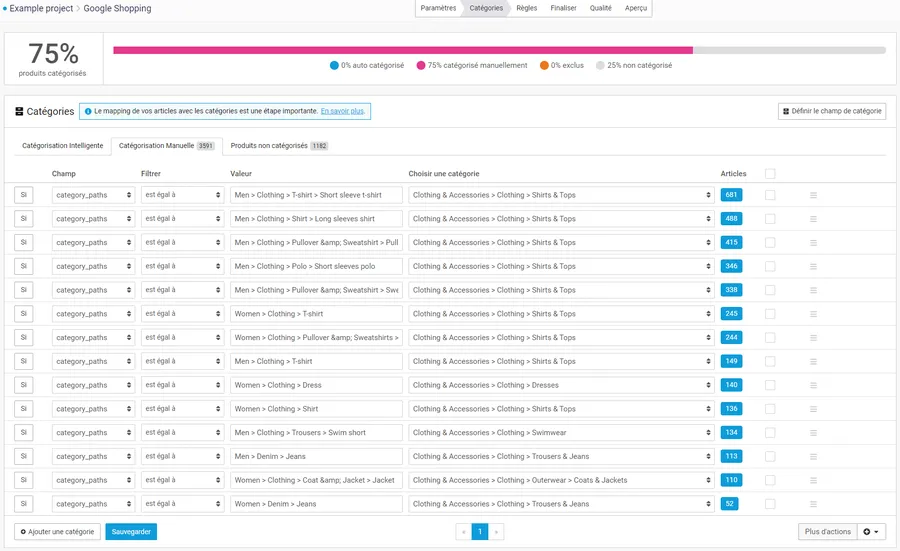
Task: Follow the En savoir plus link
Action: (342, 111)
